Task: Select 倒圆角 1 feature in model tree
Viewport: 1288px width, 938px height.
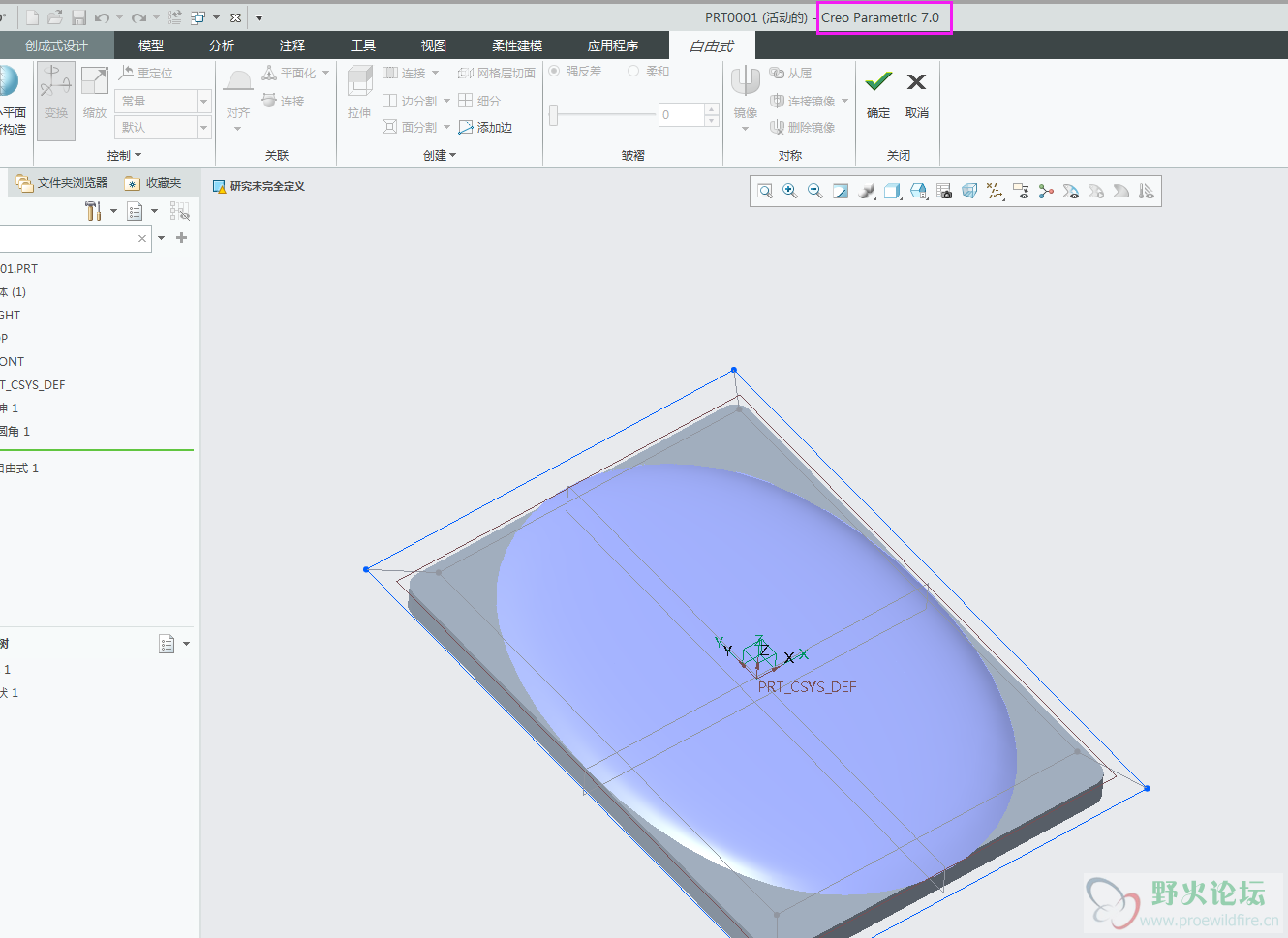Action: tap(15, 431)
